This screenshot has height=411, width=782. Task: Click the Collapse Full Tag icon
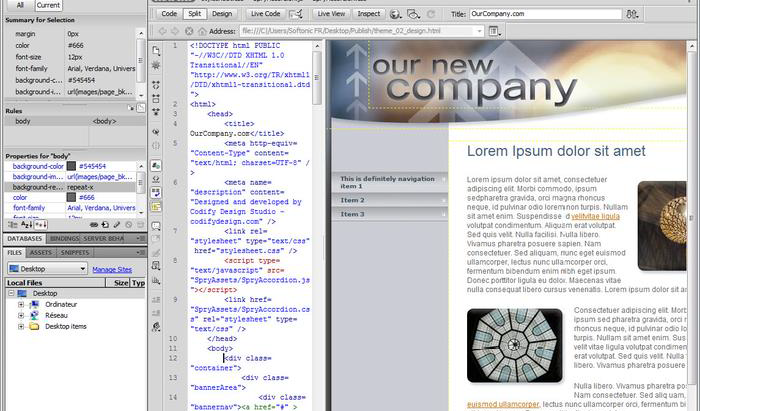[x=156, y=85]
